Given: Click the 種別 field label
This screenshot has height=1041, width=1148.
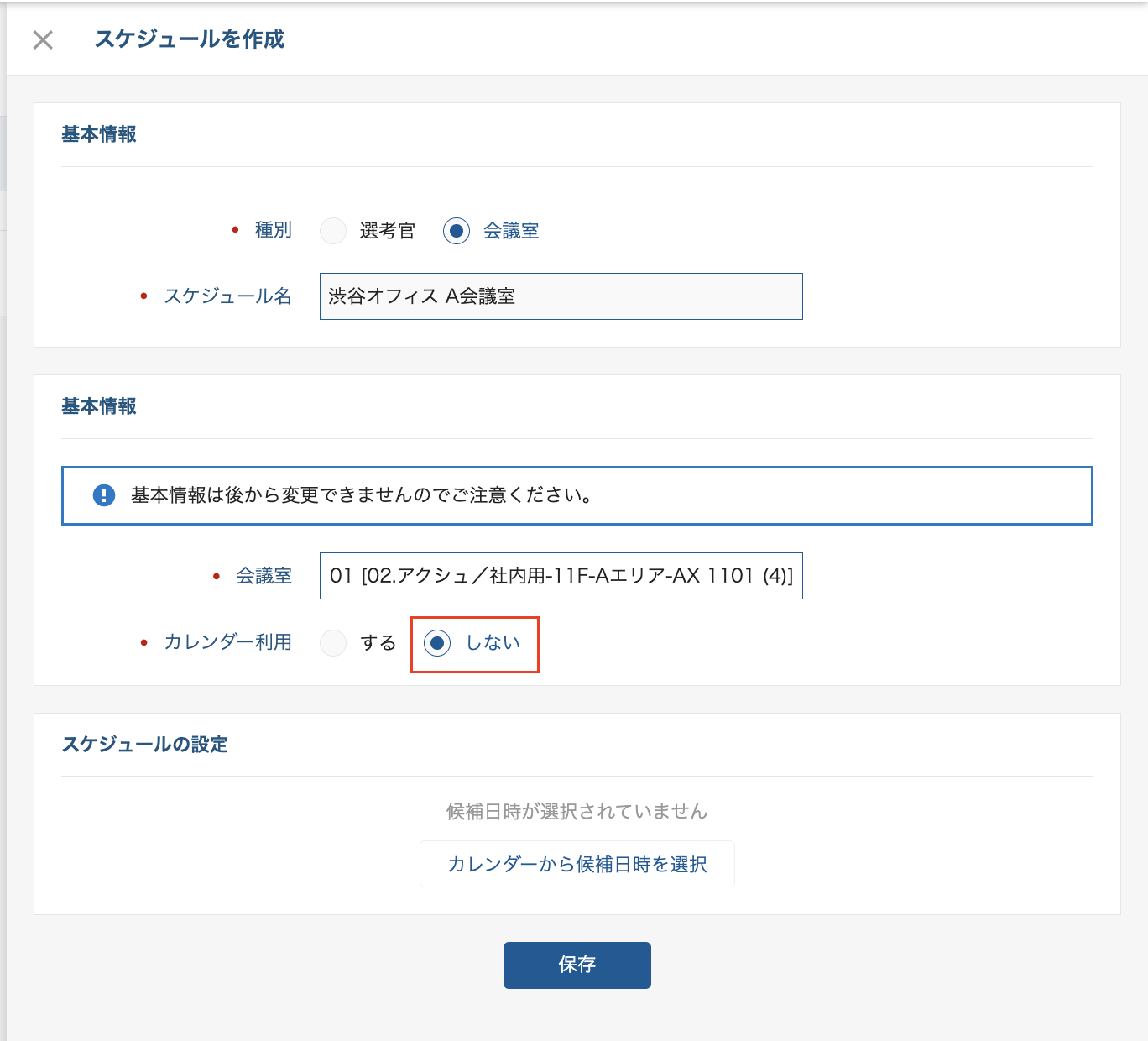Looking at the screenshot, I should click(x=273, y=230).
